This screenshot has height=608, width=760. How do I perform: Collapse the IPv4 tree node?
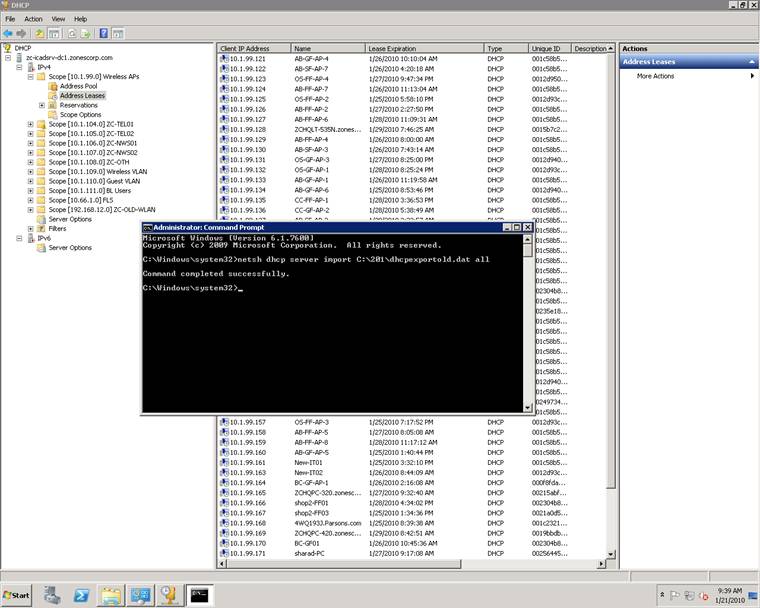click(x=19, y=67)
